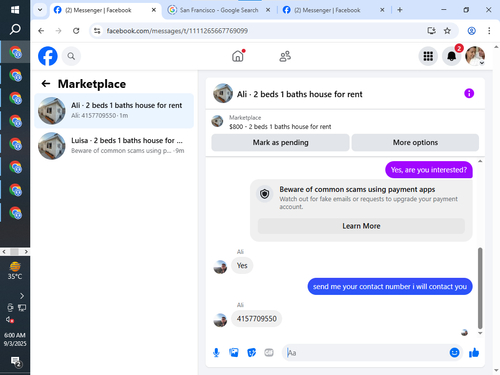Open the $800 Marketplace listing link
The height and width of the screenshot is (375, 500).
[280, 127]
